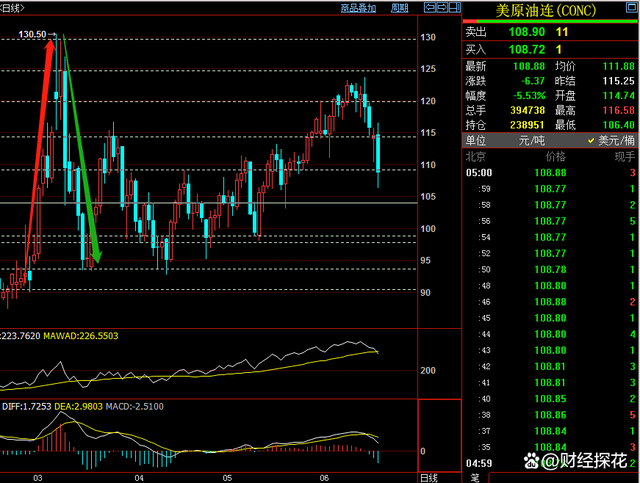
Task: Click the 北京 time column header
Action: coord(476,157)
